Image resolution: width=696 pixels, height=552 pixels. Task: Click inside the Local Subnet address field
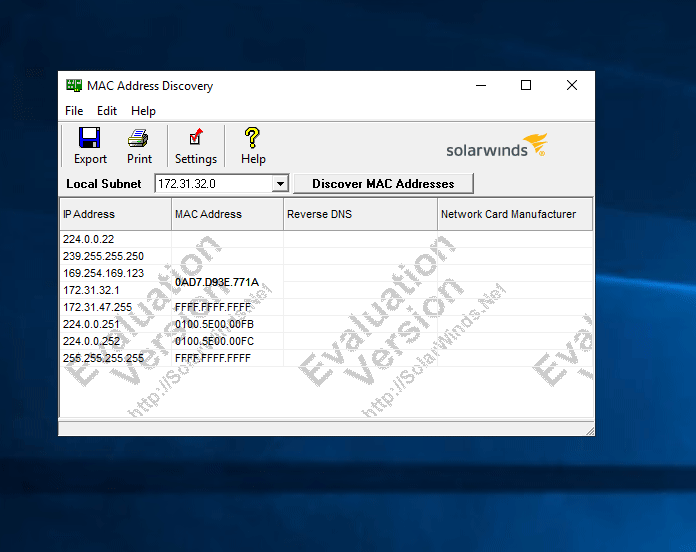tap(212, 184)
